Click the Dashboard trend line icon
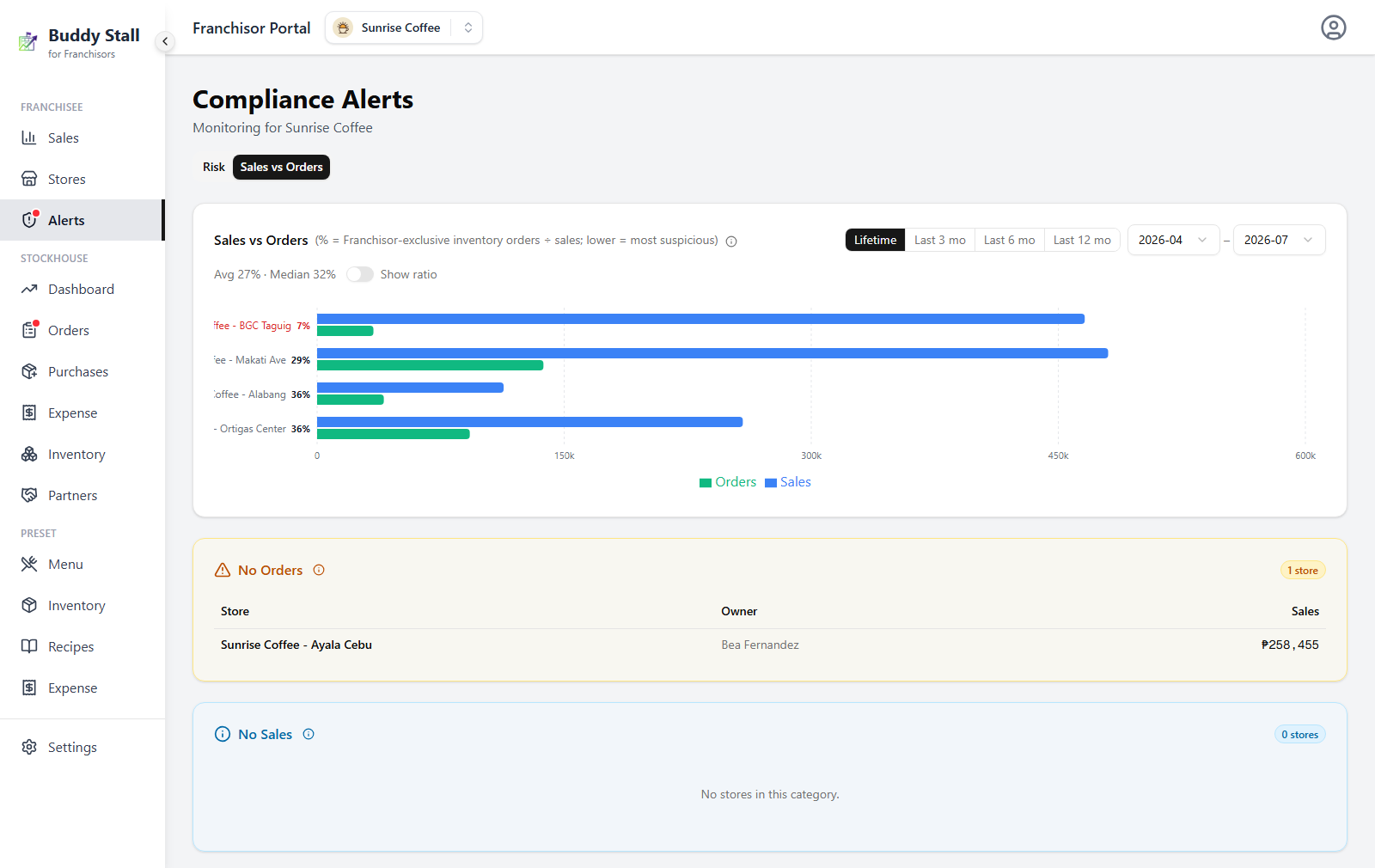This screenshot has height=868, width=1375. (29, 289)
